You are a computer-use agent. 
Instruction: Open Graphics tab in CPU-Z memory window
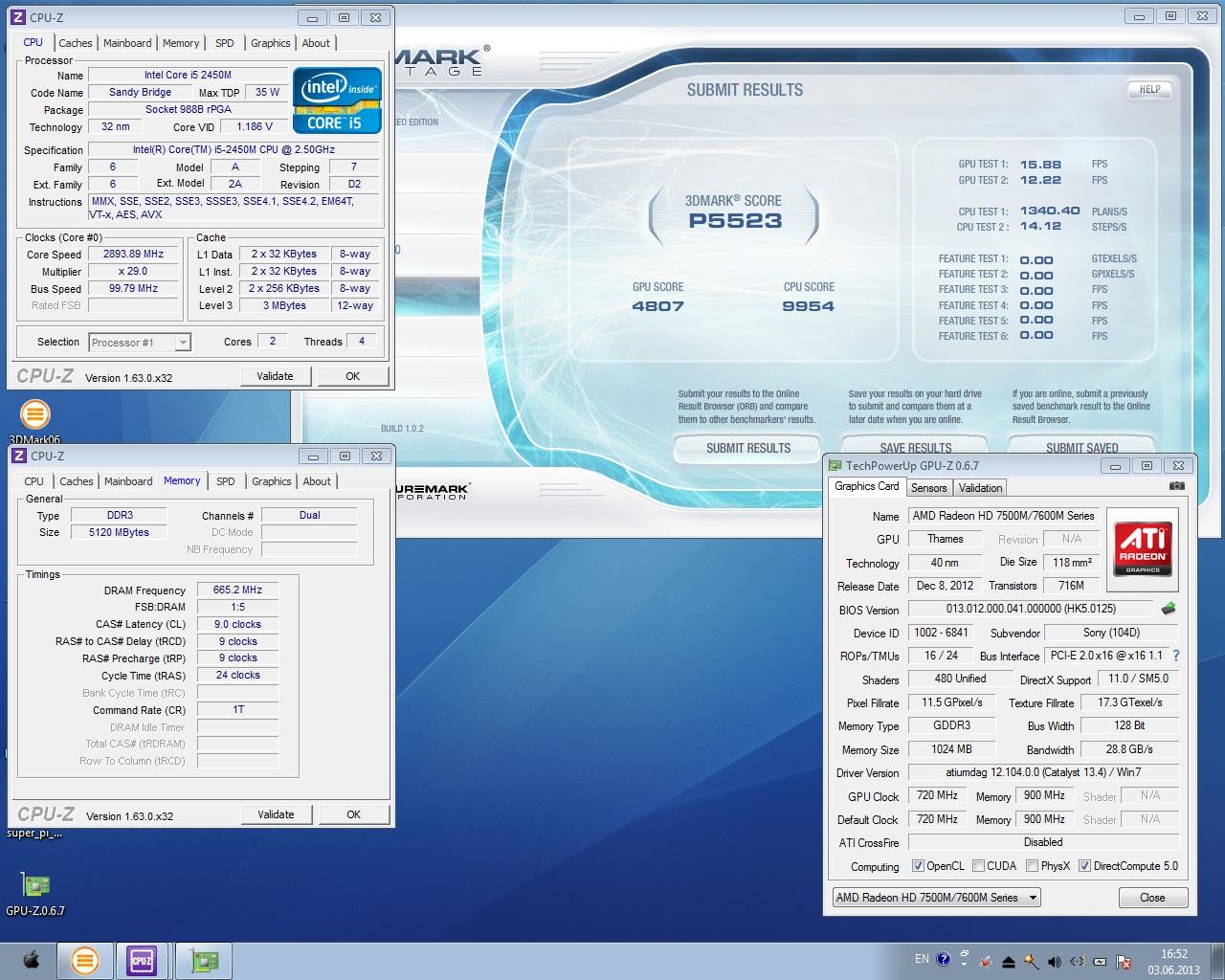tap(272, 481)
